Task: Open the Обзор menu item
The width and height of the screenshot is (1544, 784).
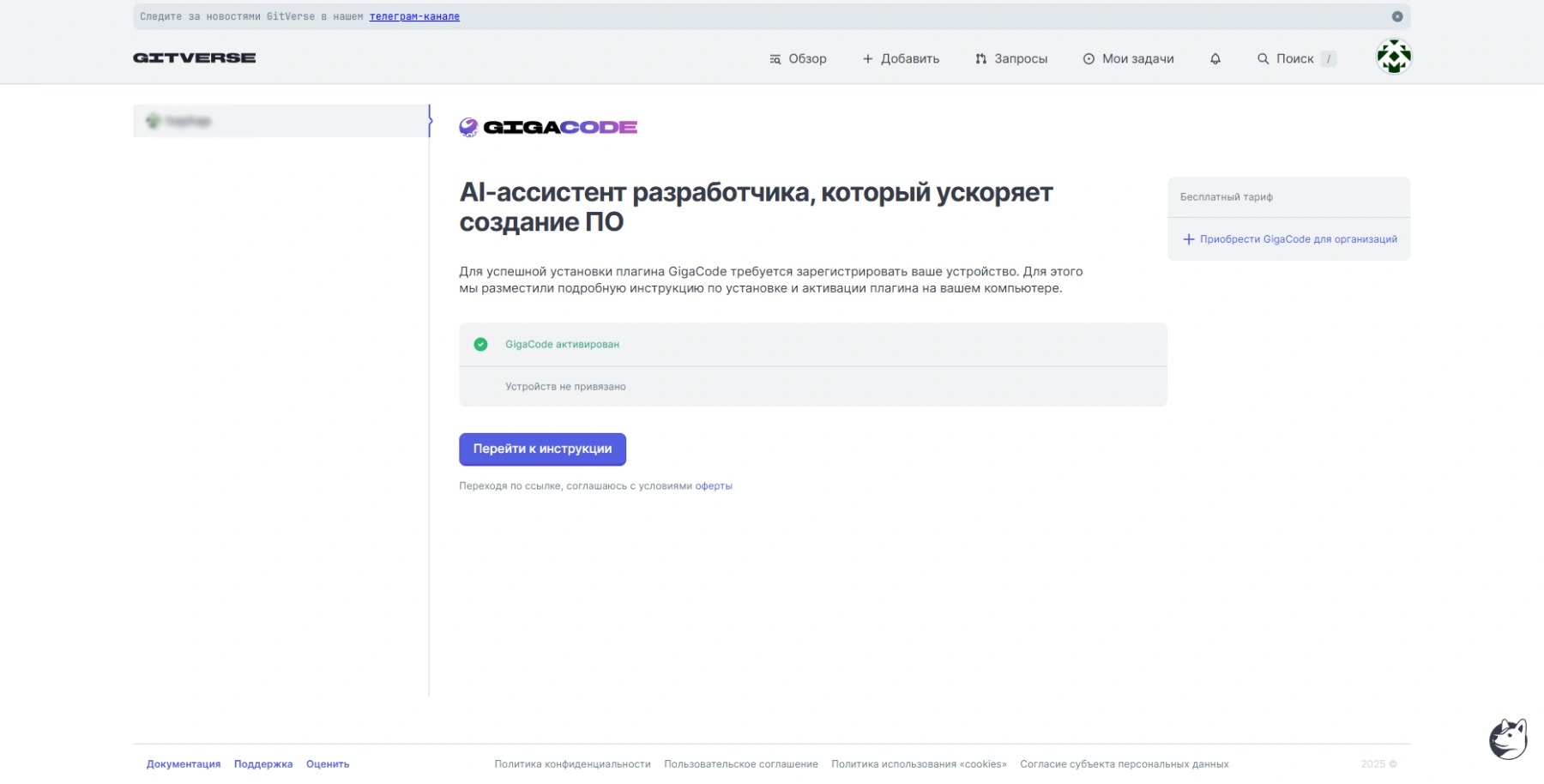Action: [798, 59]
